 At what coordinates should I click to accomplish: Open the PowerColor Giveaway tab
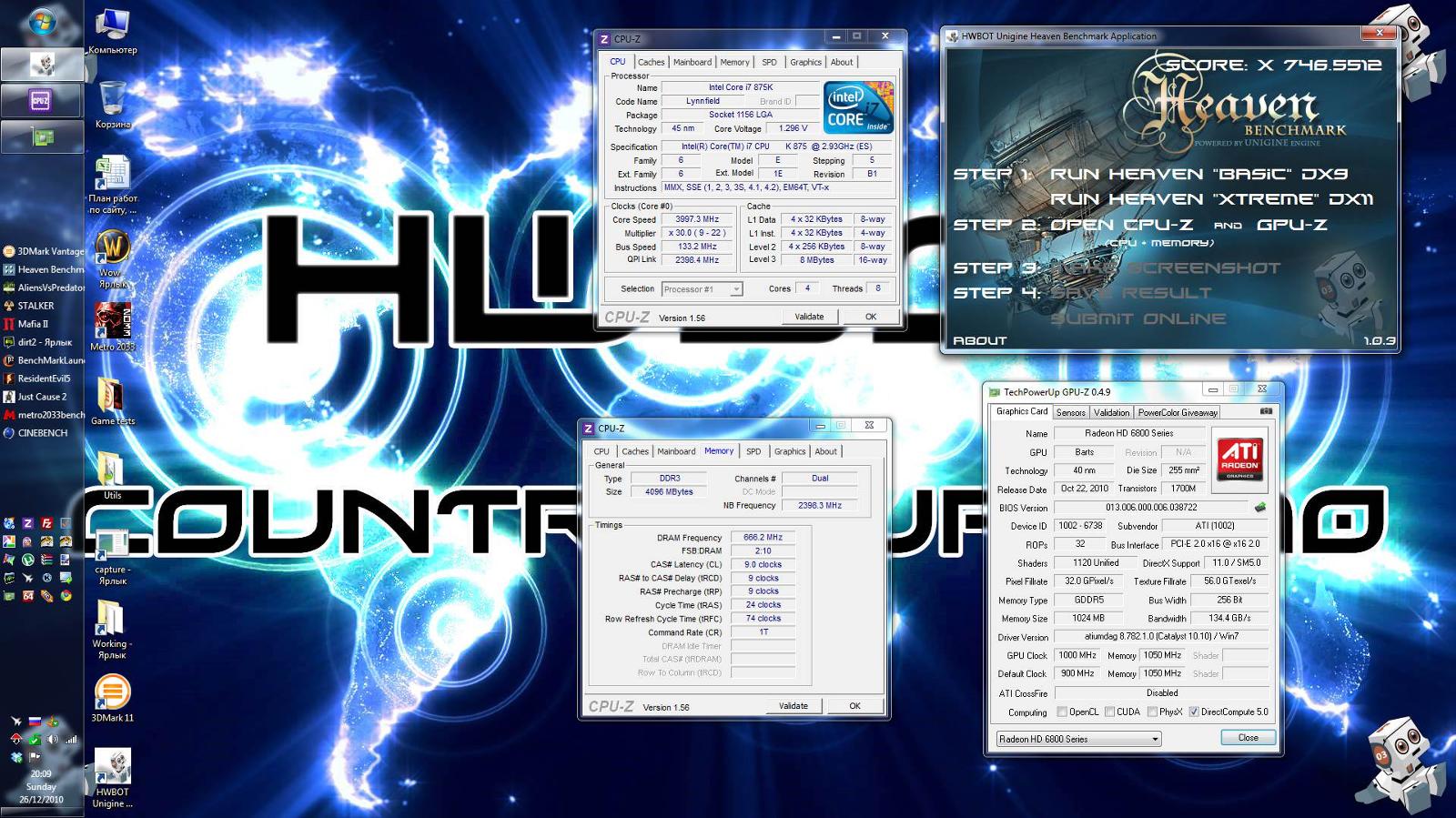(x=1178, y=412)
